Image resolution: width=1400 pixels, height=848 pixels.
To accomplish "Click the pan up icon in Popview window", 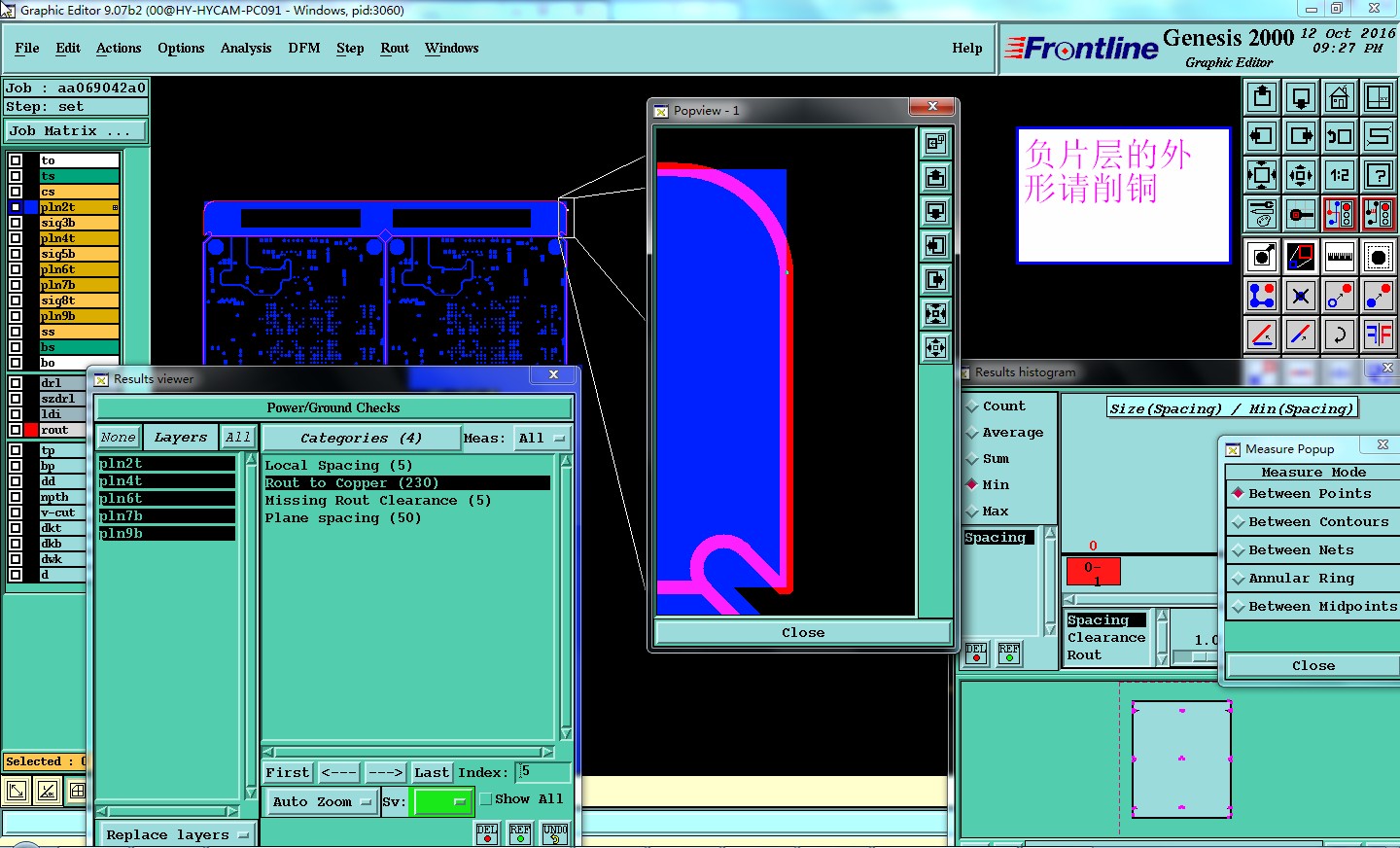I will [x=935, y=177].
